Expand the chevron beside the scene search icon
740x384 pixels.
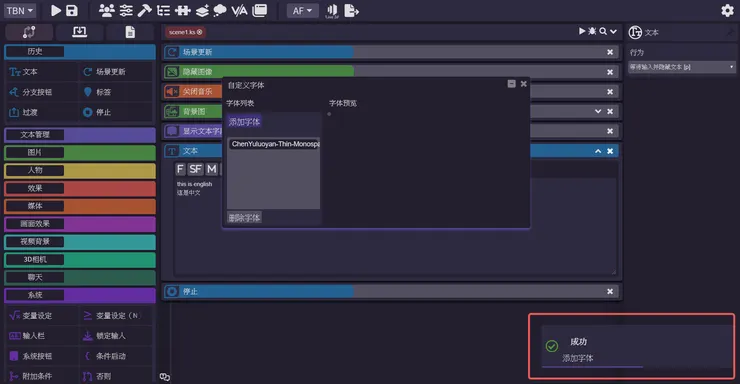point(613,32)
